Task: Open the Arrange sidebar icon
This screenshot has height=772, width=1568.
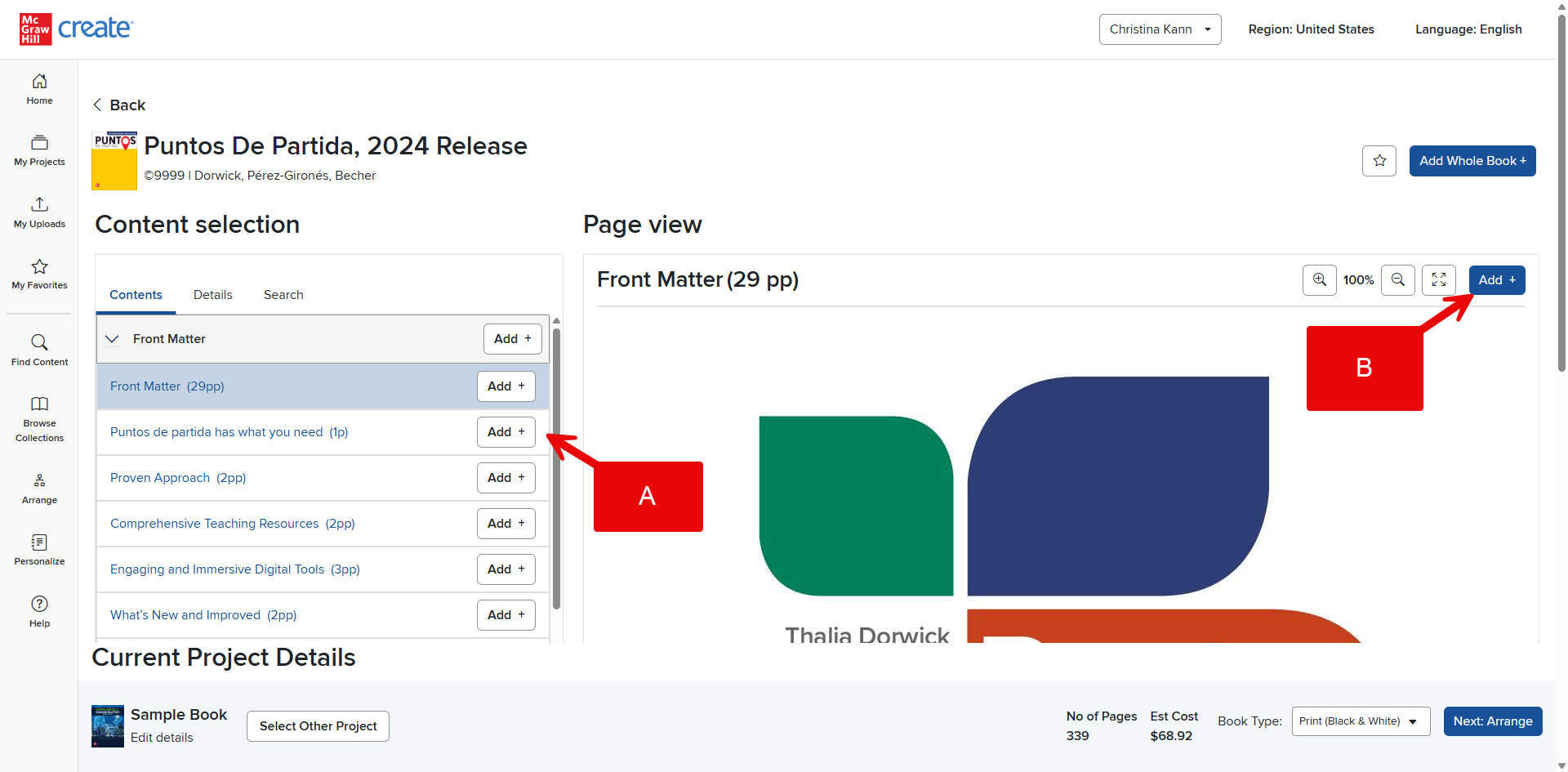Action: pos(39,489)
